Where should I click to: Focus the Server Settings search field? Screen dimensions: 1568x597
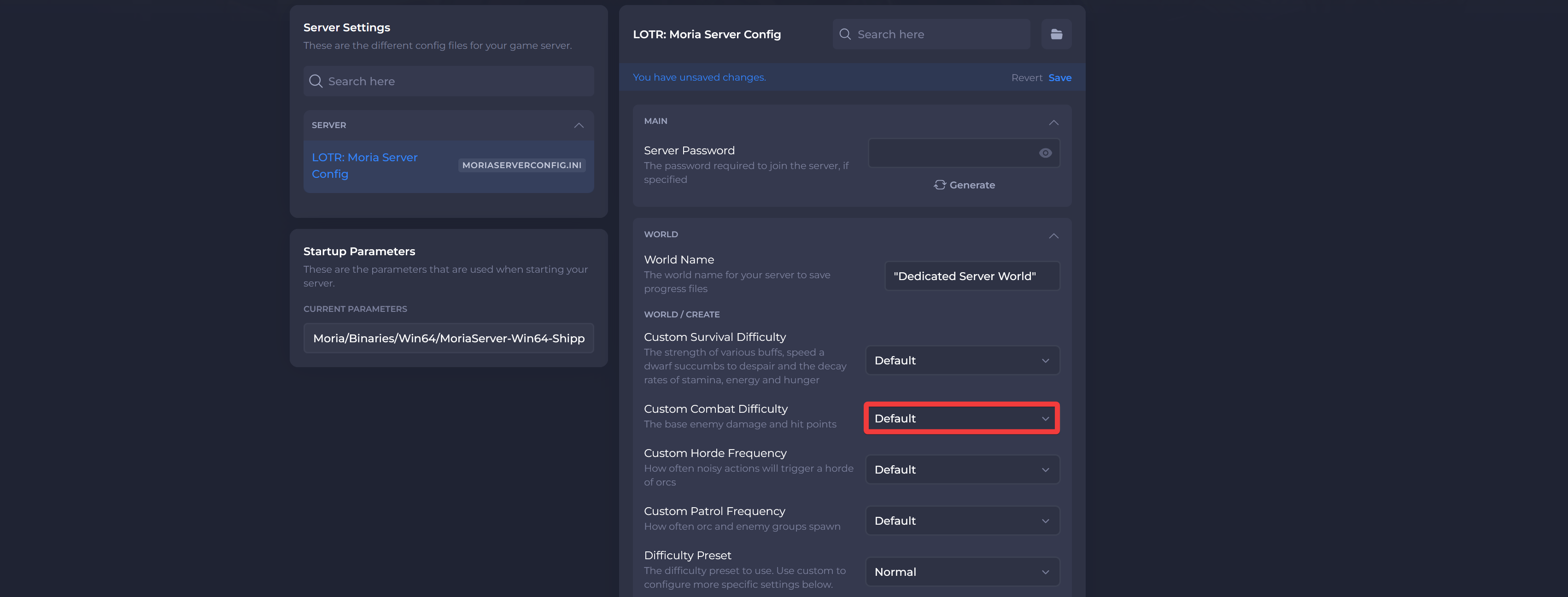[x=449, y=81]
